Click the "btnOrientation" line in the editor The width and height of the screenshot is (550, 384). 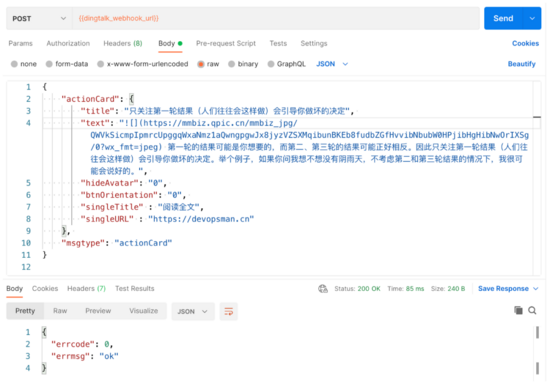coord(133,195)
